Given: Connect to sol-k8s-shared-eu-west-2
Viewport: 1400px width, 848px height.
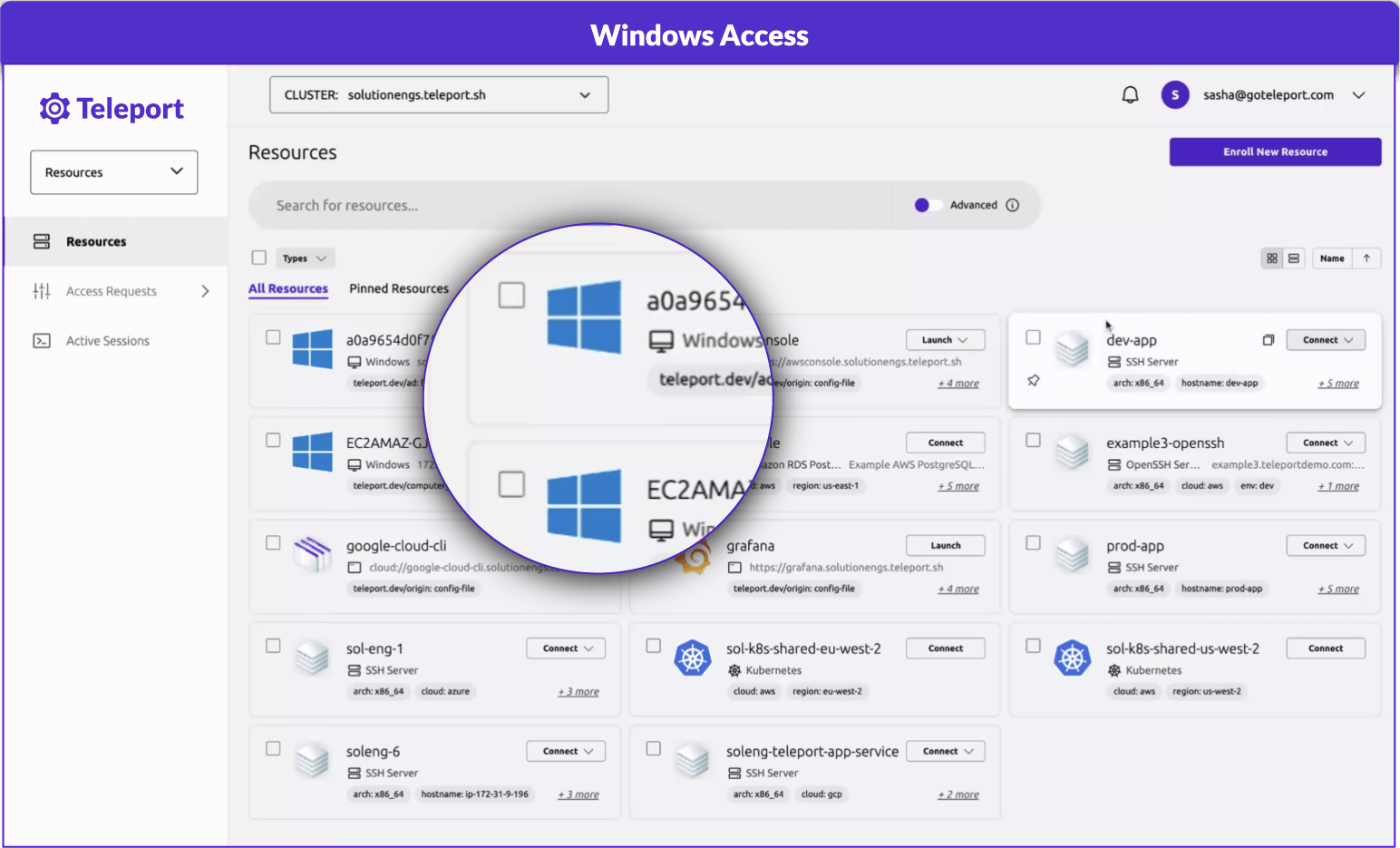Looking at the screenshot, I should [946, 648].
